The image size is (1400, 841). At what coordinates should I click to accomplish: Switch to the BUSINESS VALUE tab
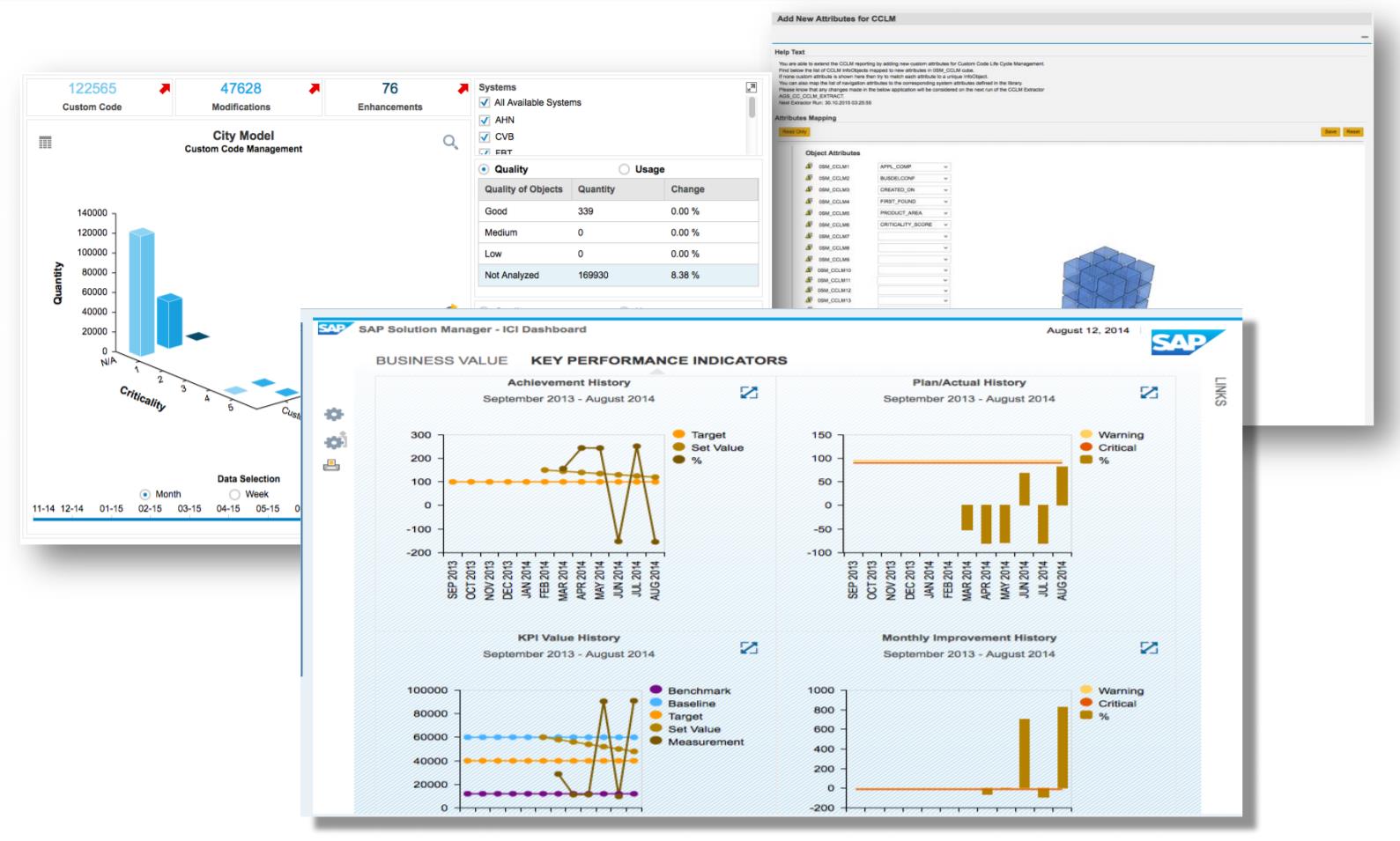(x=441, y=360)
